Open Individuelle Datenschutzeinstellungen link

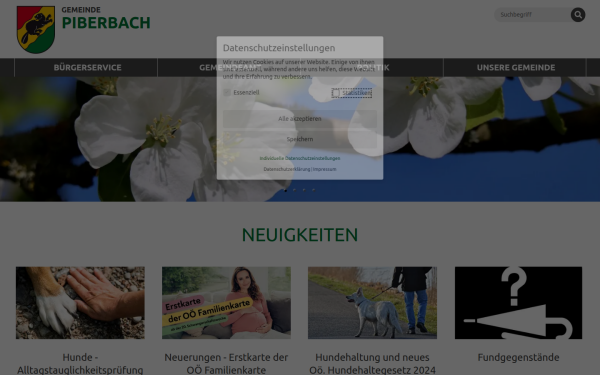coord(300,158)
